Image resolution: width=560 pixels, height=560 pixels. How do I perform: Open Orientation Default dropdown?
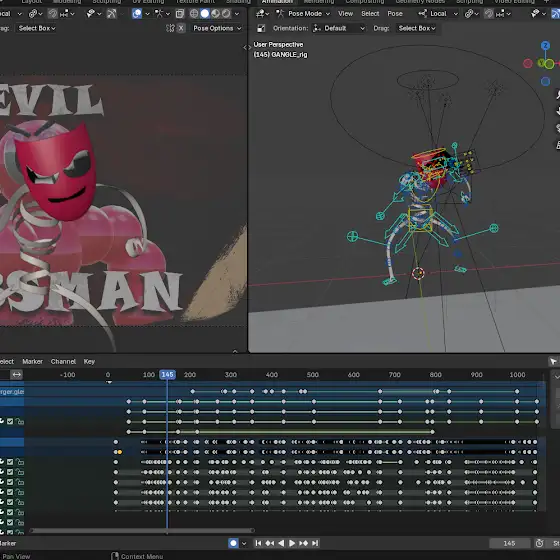(x=339, y=28)
